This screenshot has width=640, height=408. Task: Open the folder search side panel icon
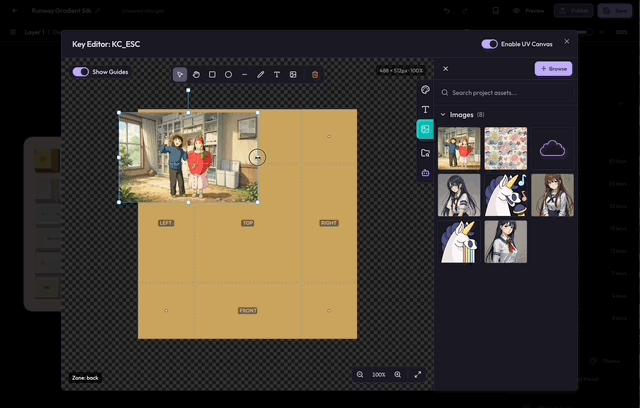[x=425, y=153]
